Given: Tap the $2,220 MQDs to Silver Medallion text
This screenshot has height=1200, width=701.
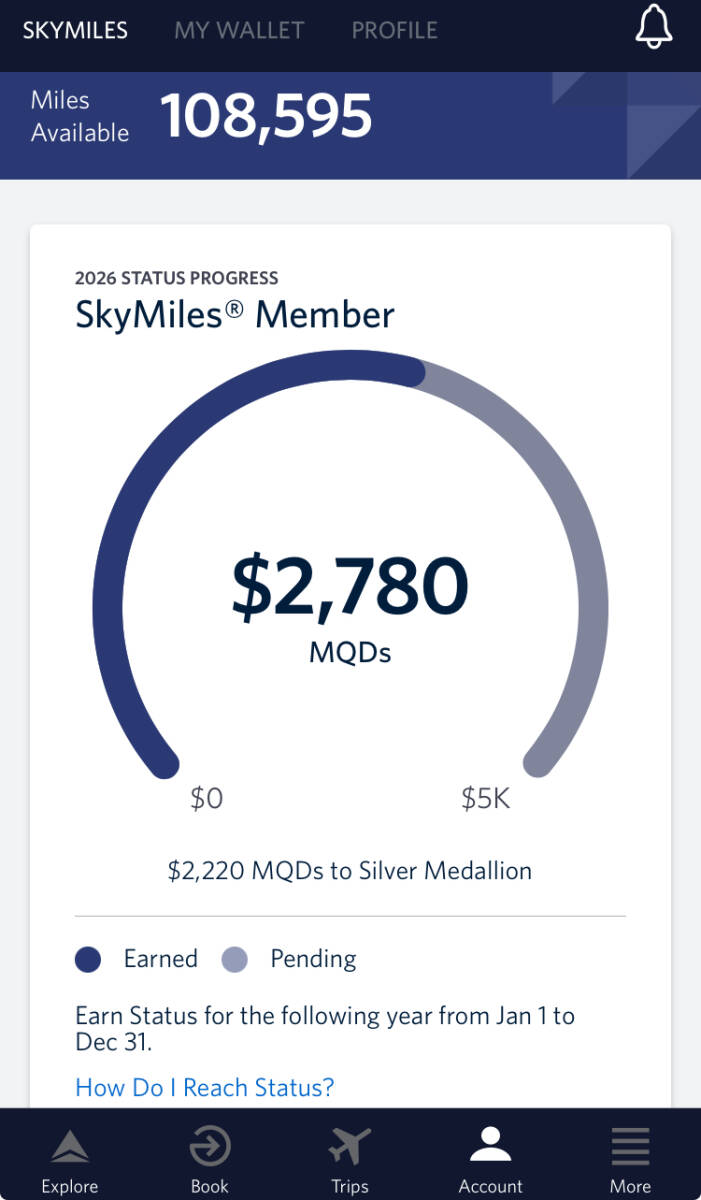Looking at the screenshot, I should 350,871.
